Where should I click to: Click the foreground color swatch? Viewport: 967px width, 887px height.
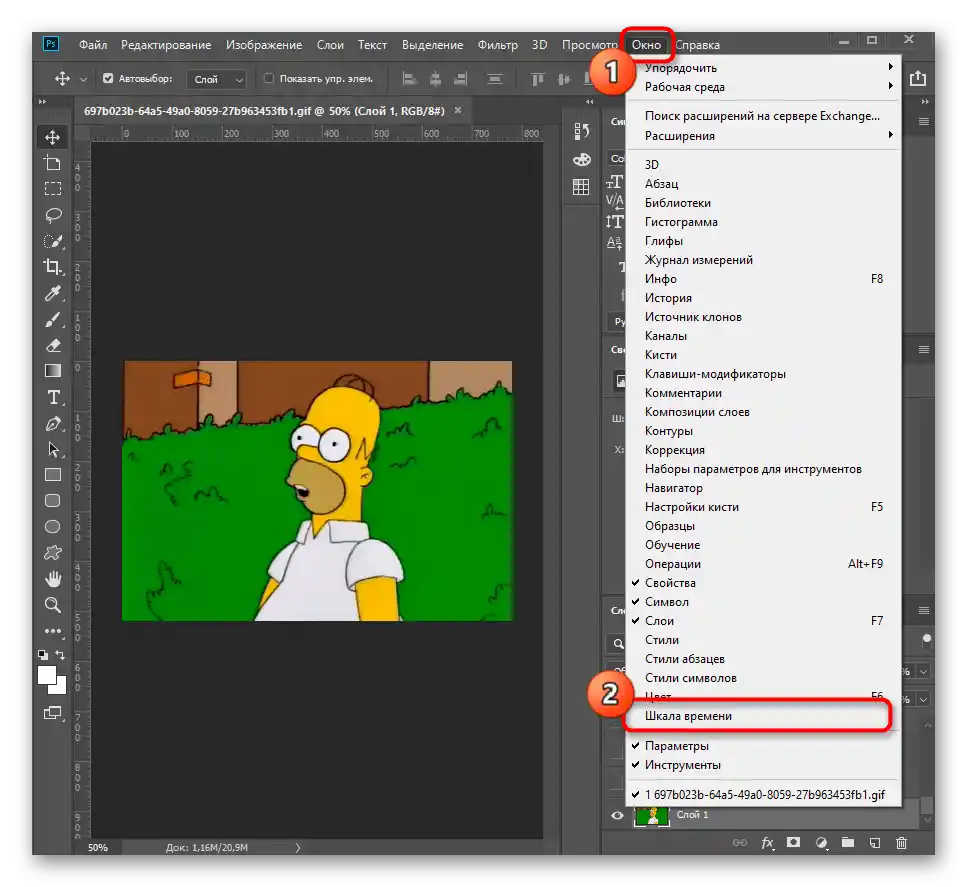point(47,676)
